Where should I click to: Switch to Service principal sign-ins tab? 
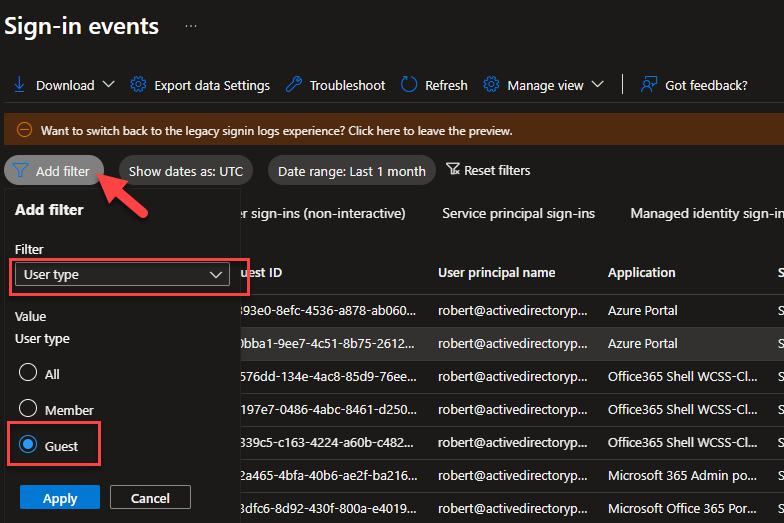click(518, 213)
